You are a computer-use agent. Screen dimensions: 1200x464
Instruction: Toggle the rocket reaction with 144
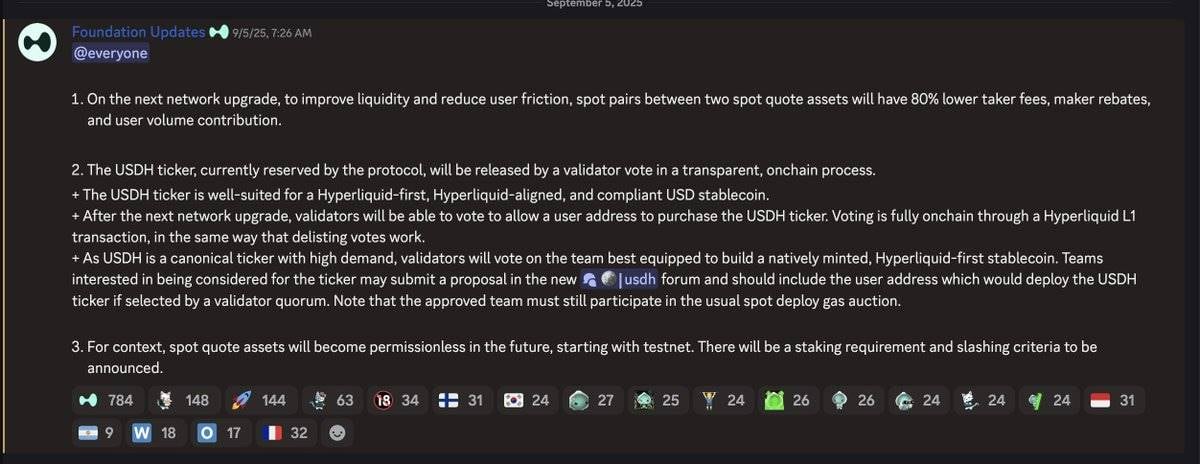point(258,400)
